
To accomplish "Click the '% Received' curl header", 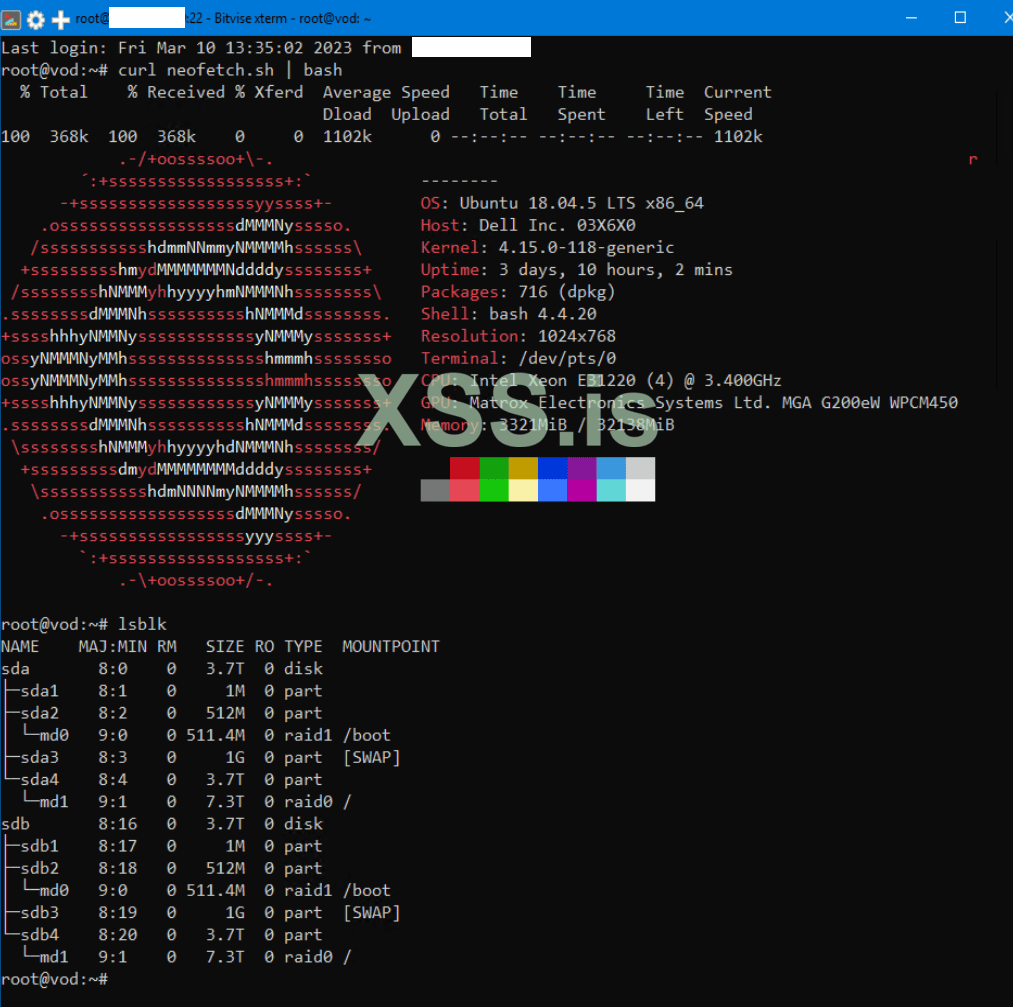I will click(x=176, y=92).
